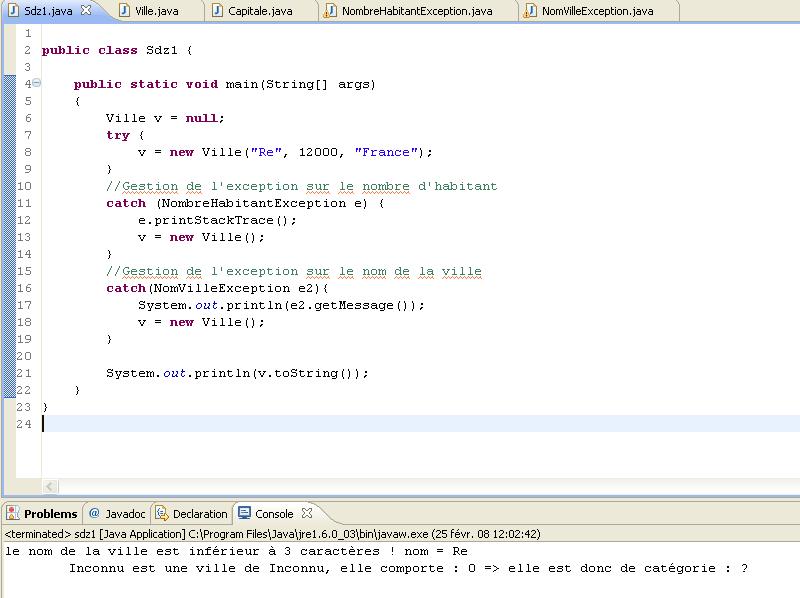Click line number 21 in the gutter
Screen dimensions: 800x598
(24, 373)
